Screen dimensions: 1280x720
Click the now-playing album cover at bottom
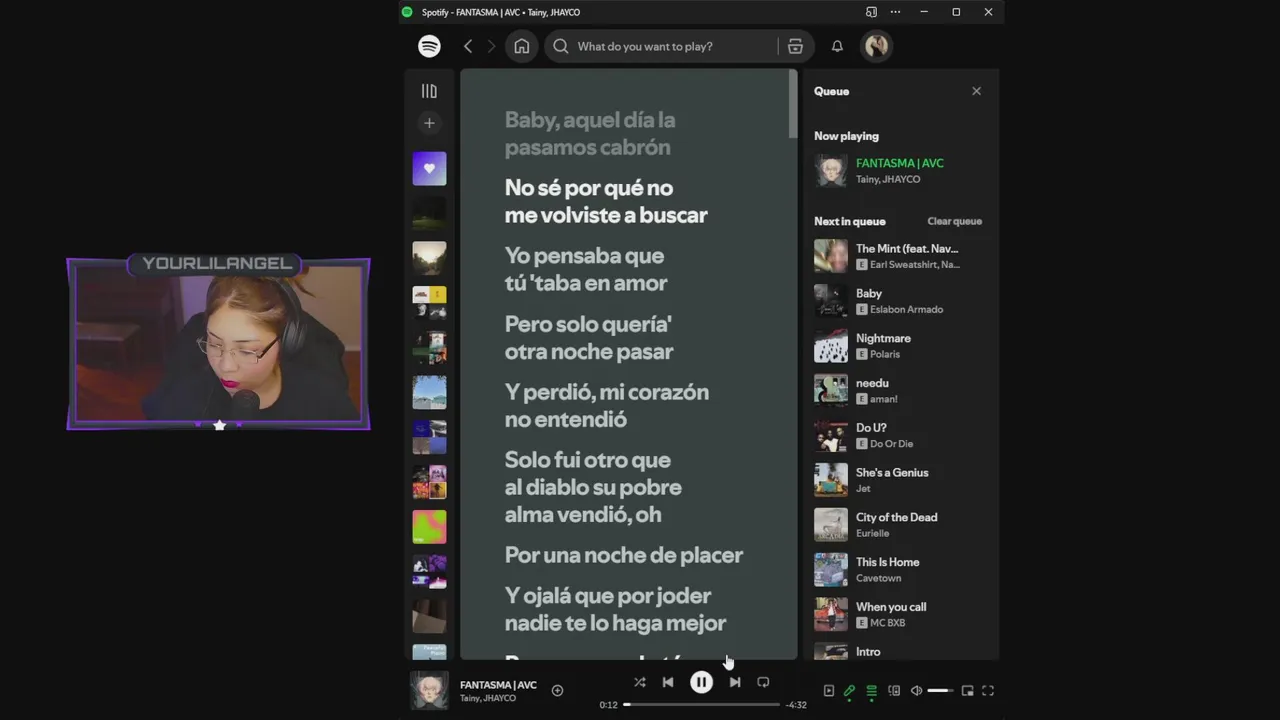tap(429, 690)
